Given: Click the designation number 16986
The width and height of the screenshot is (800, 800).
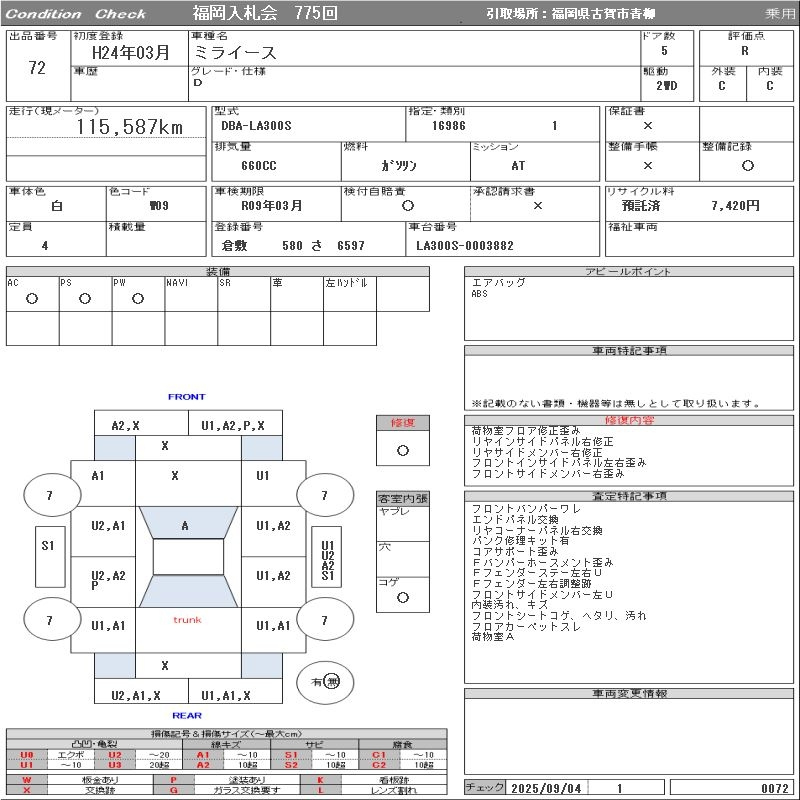Looking at the screenshot, I should pos(449,126).
